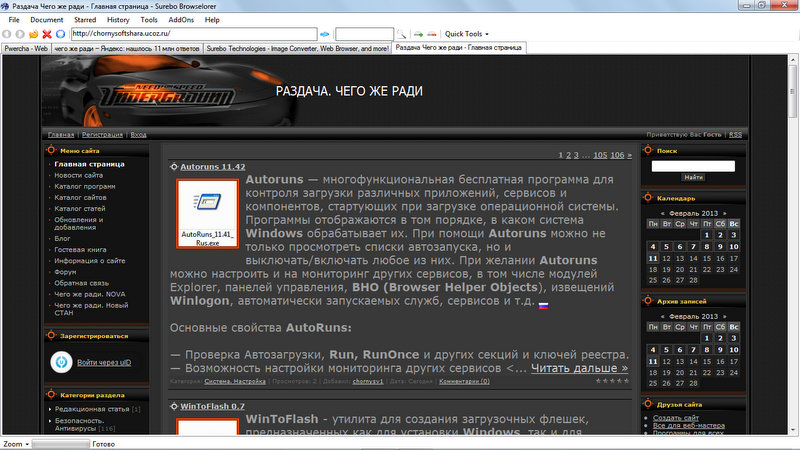800x450 pixels.
Task: Click next month arrow in Календарь widget
Action: click(724, 213)
